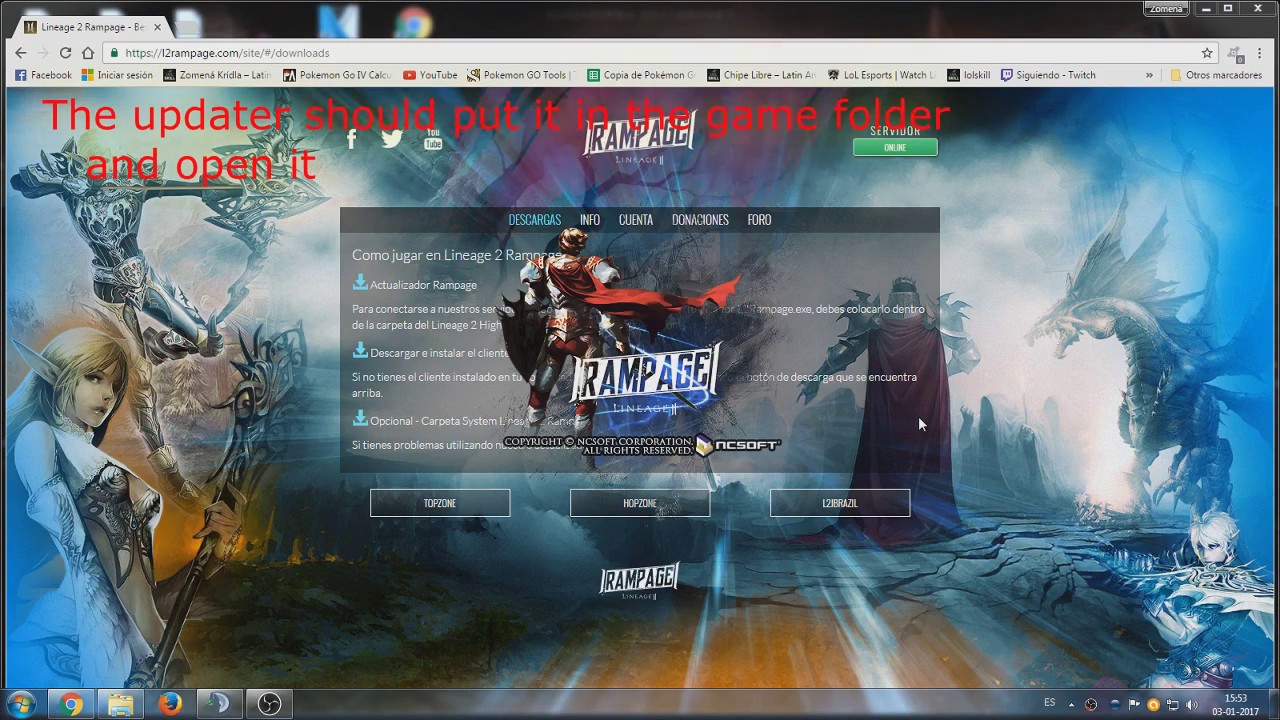The width and height of the screenshot is (1280, 720).
Task: Open the Facebook bookmark
Action: (x=43, y=75)
